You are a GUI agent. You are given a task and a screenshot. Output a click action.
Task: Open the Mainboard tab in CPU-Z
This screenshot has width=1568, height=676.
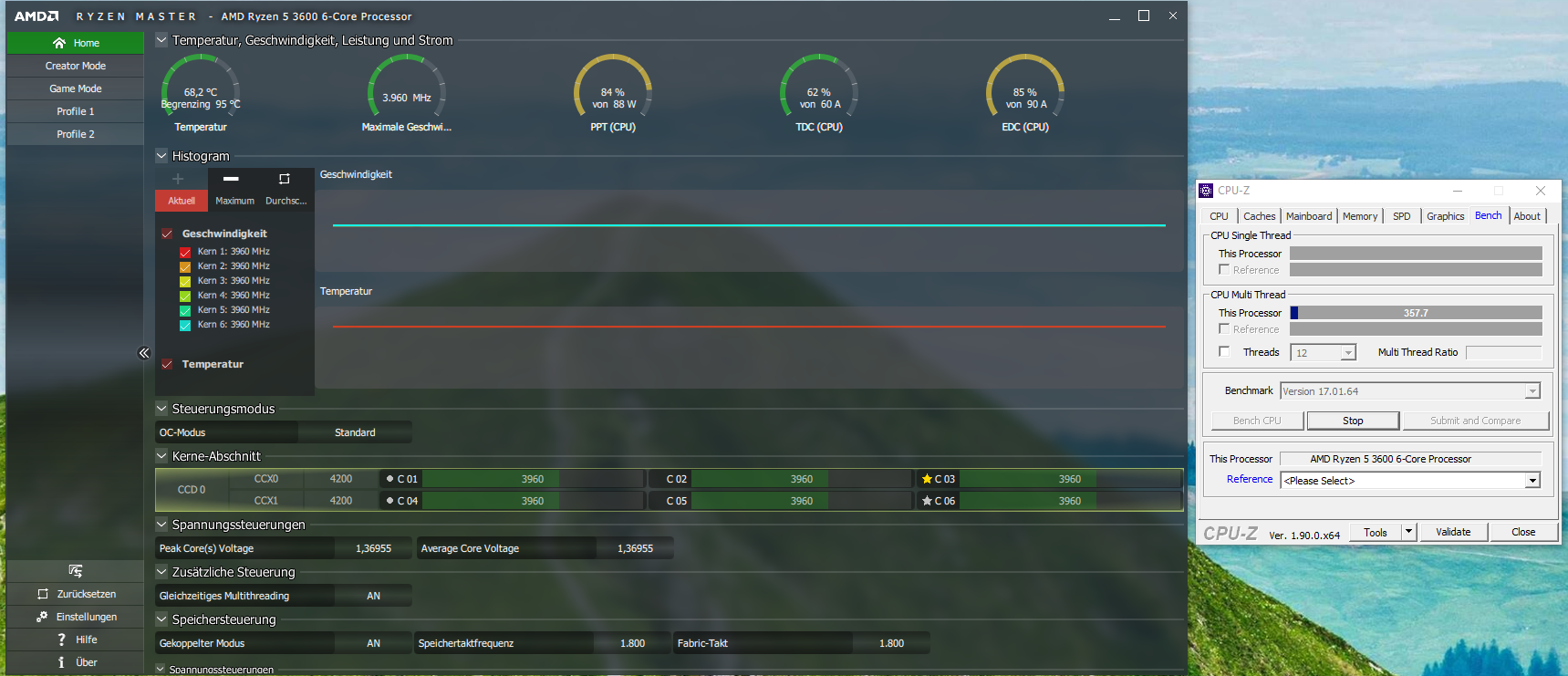tap(1309, 216)
